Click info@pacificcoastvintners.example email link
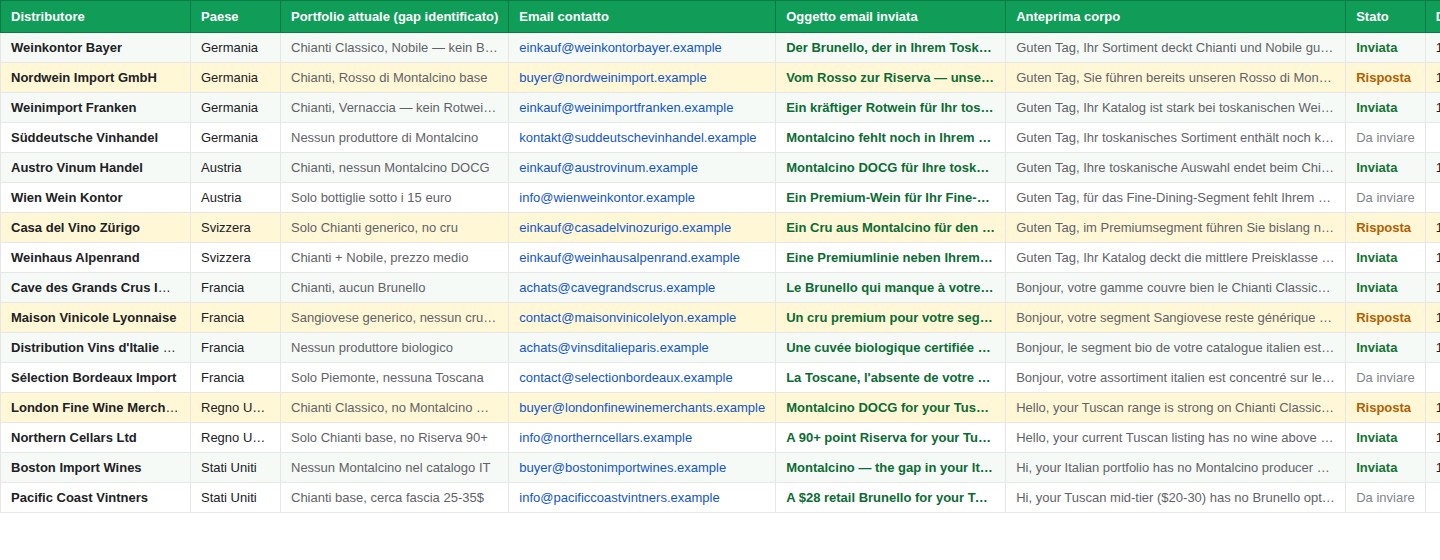1440x560 pixels. point(619,498)
